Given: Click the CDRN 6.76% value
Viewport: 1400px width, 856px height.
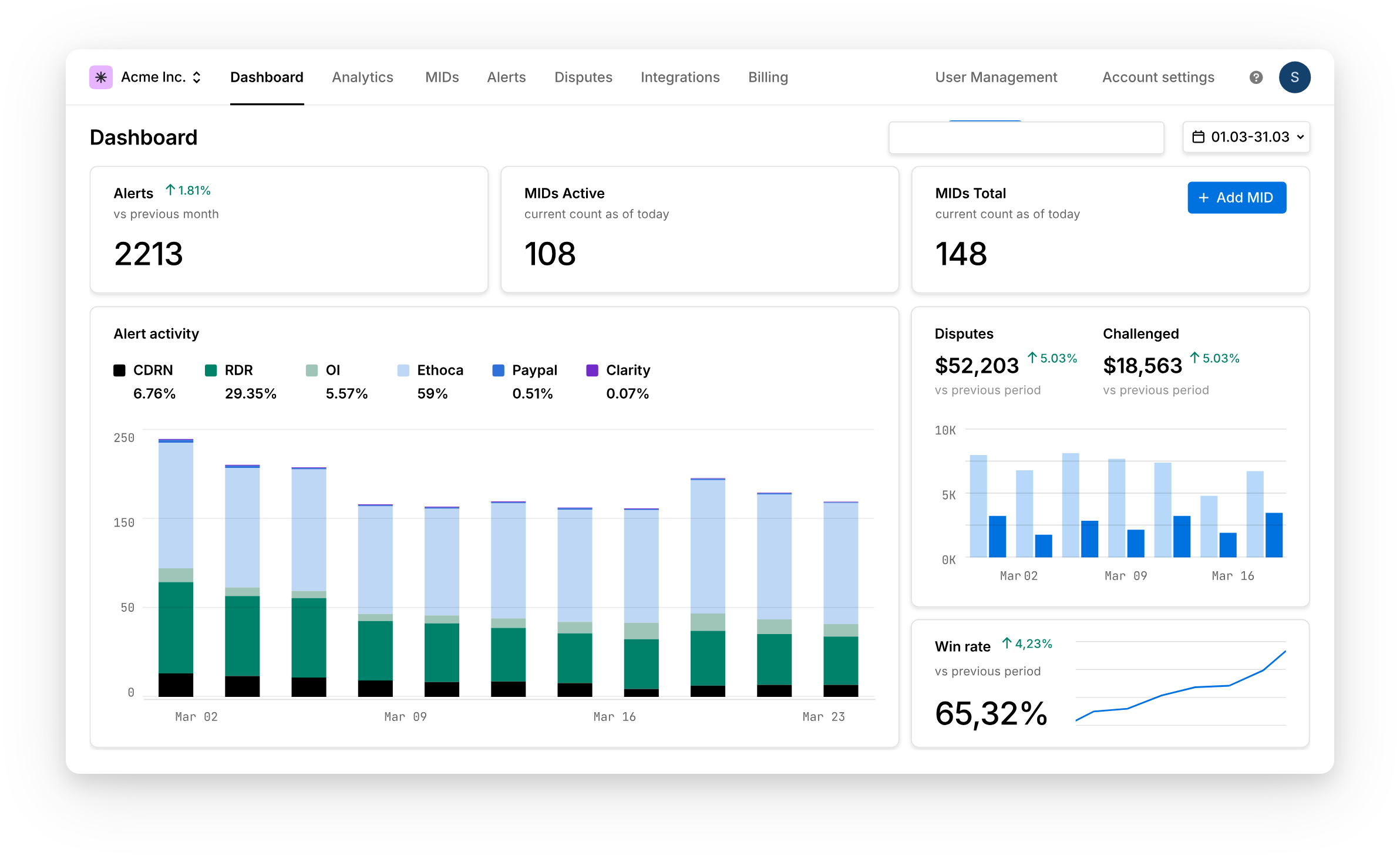Looking at the screenshot, I should 154,394.
